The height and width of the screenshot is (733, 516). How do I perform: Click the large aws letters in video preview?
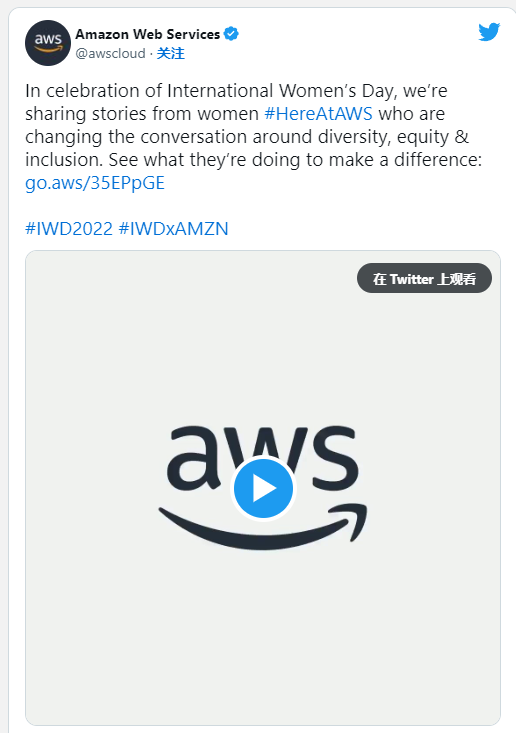(x=263, y=458)
